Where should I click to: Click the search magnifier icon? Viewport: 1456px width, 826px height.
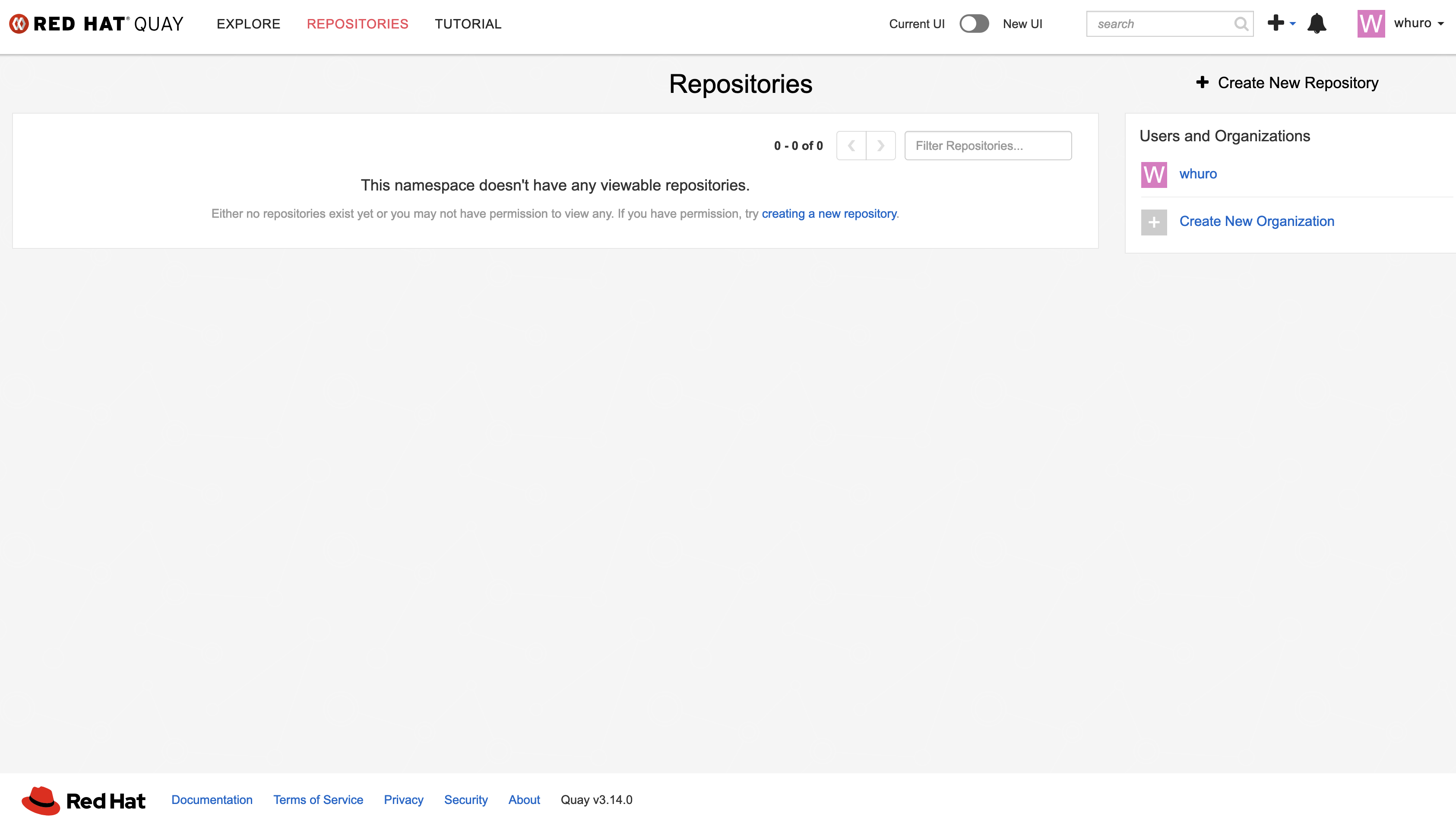[1241, 24]
